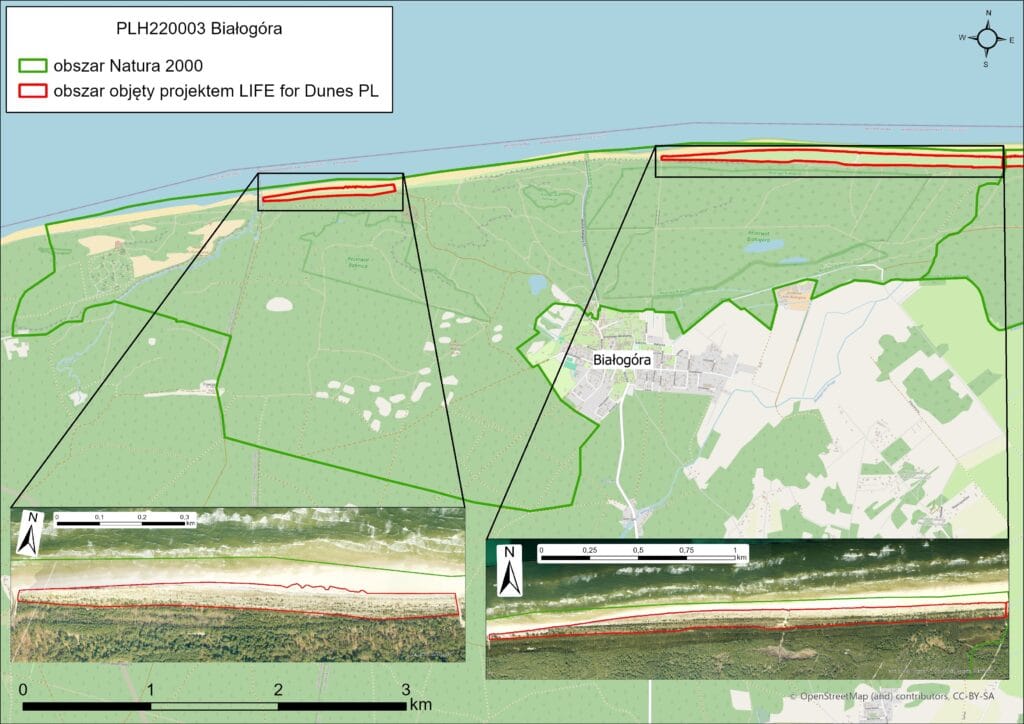Click the 'km' unit label of the main scale bar
Screen dimensions: 1024x724
(x=420, y=705)
